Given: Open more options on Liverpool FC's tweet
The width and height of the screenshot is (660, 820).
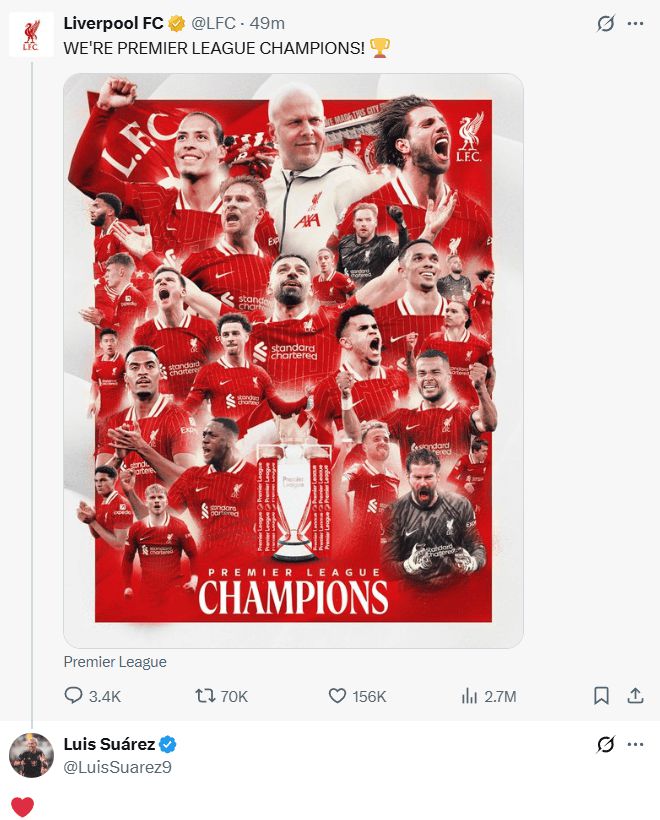Looking at the screenshot, I should click(x=635, y=24).
